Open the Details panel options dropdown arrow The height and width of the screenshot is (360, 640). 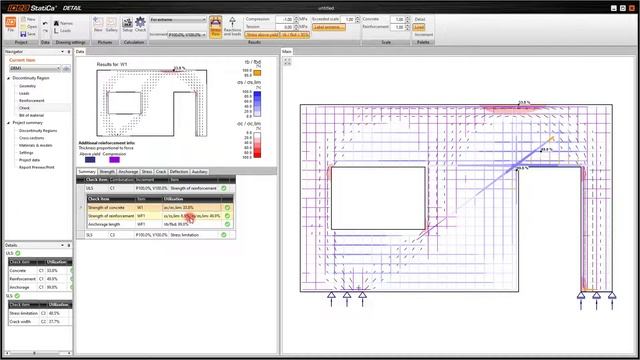[x=62, y=245]
